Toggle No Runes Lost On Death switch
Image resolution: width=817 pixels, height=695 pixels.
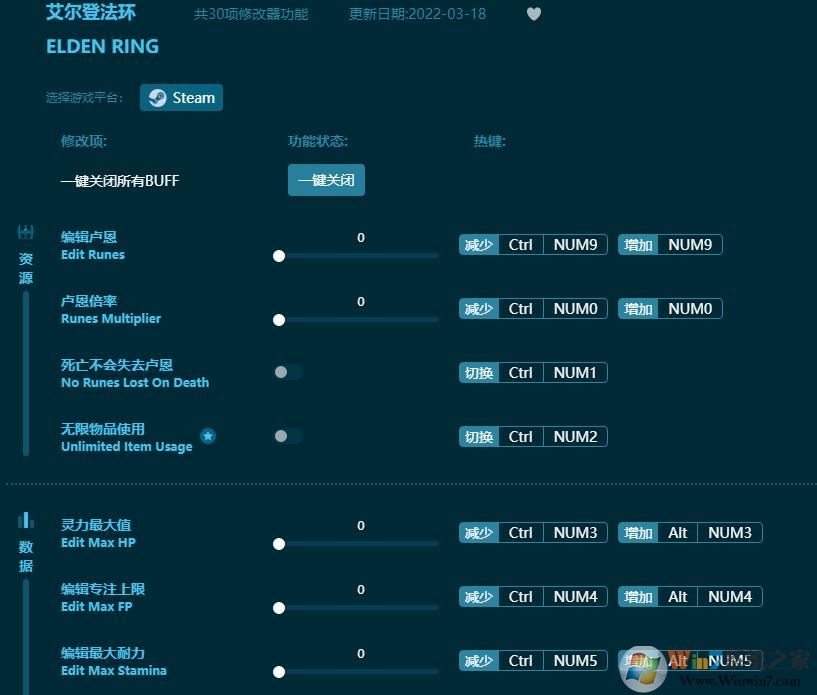tap(288, 372)
